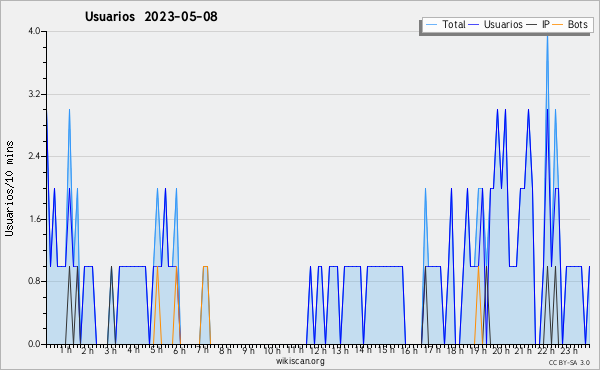Click the 19 h x-axis label

click(x=478, y=350)
